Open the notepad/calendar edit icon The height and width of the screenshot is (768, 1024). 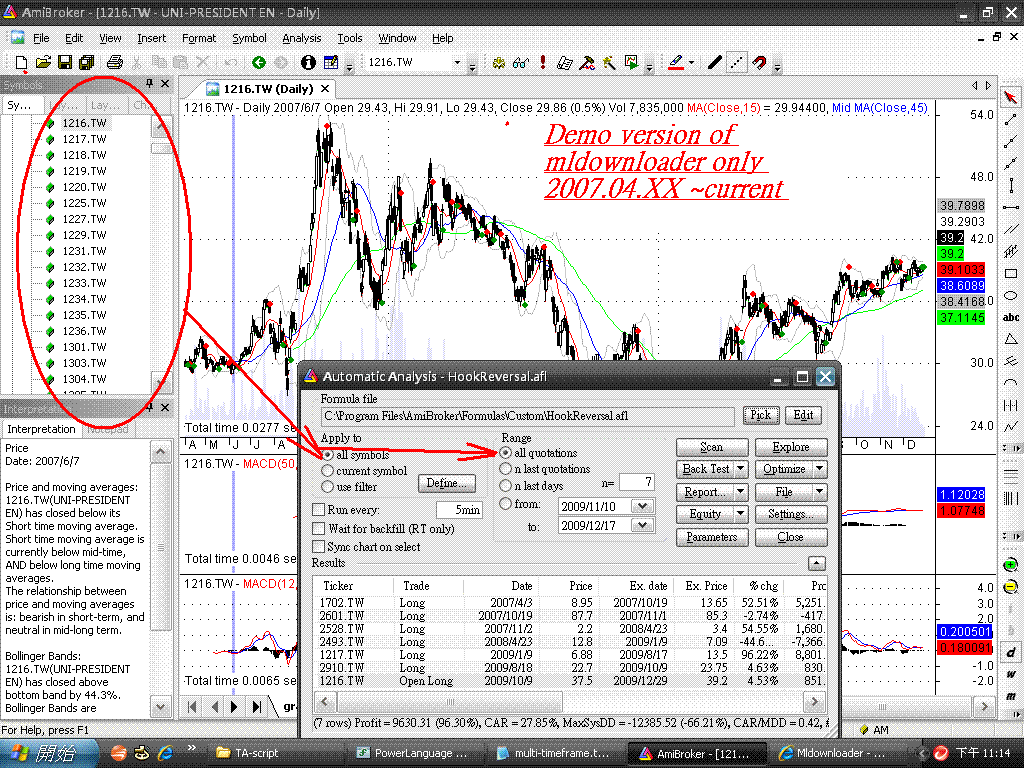pyautogui.click(x=331, y=63)
